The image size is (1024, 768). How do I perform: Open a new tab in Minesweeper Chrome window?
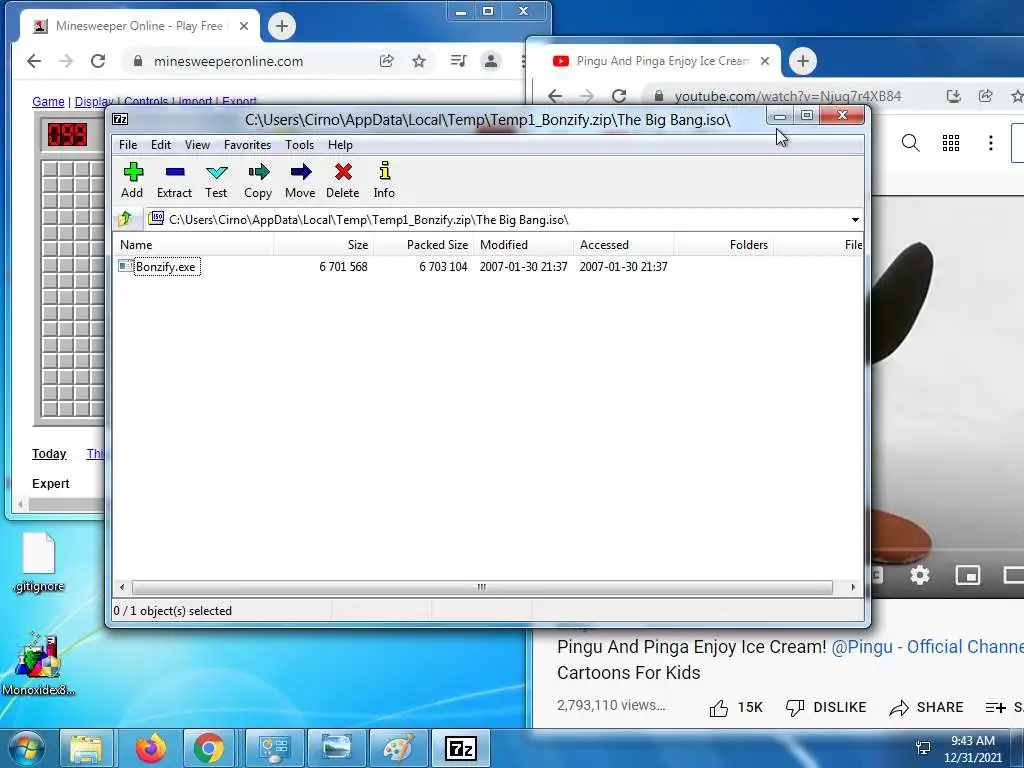pyautogui.click(x=281, y=26)
